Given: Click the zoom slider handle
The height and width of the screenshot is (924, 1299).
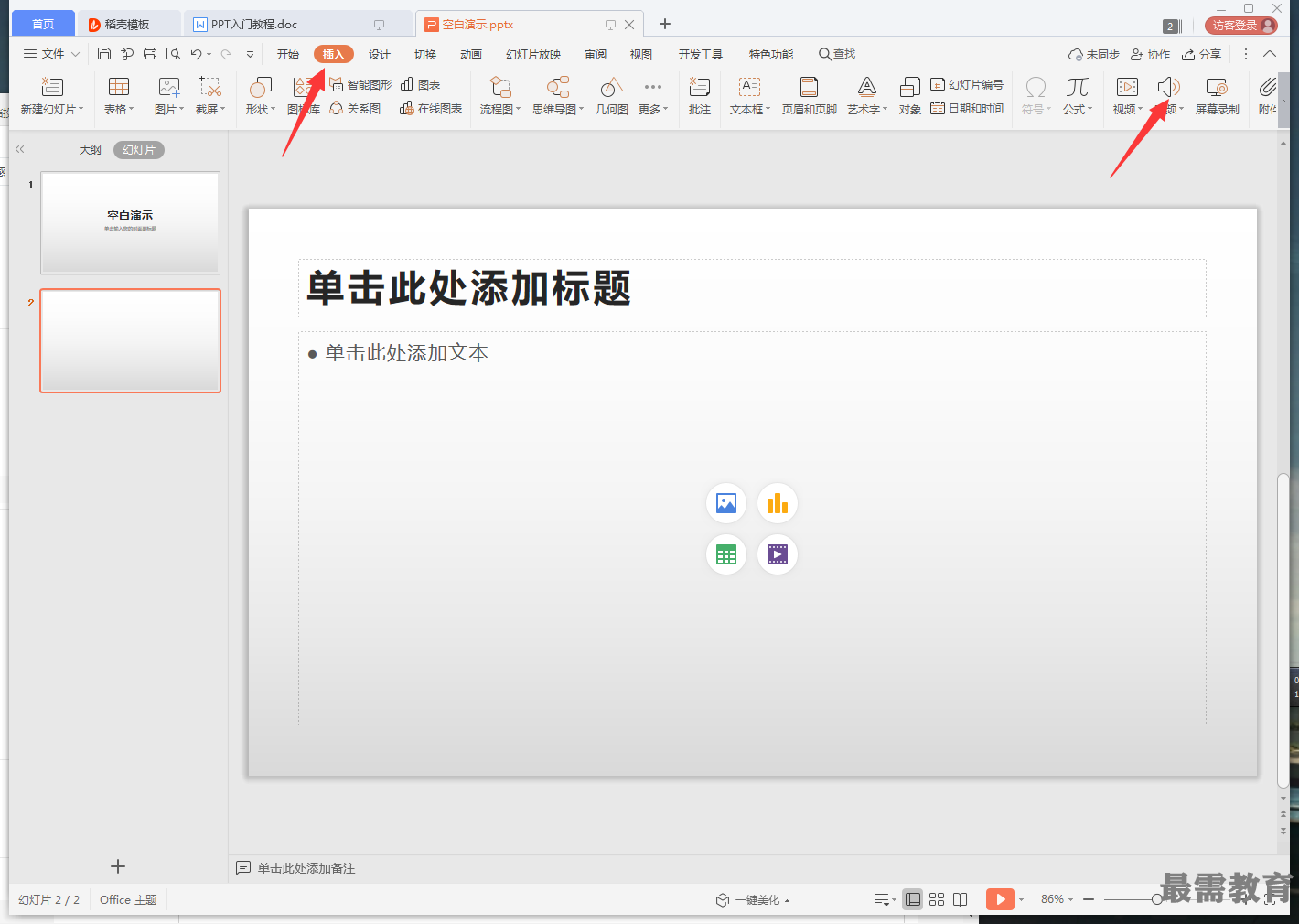Looking at the screenshot, I should (x=1156, y=899).
